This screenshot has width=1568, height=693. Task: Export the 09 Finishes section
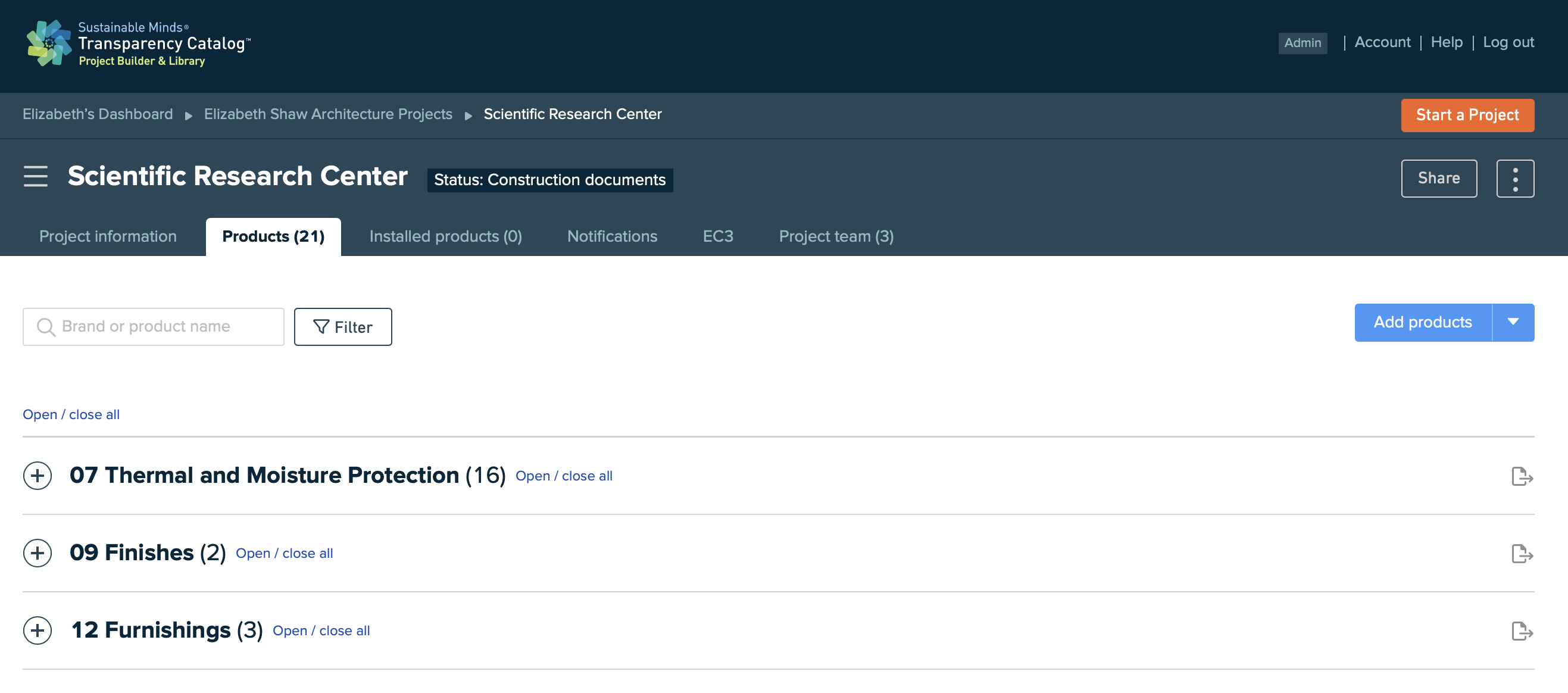[x=1522, y=554]
